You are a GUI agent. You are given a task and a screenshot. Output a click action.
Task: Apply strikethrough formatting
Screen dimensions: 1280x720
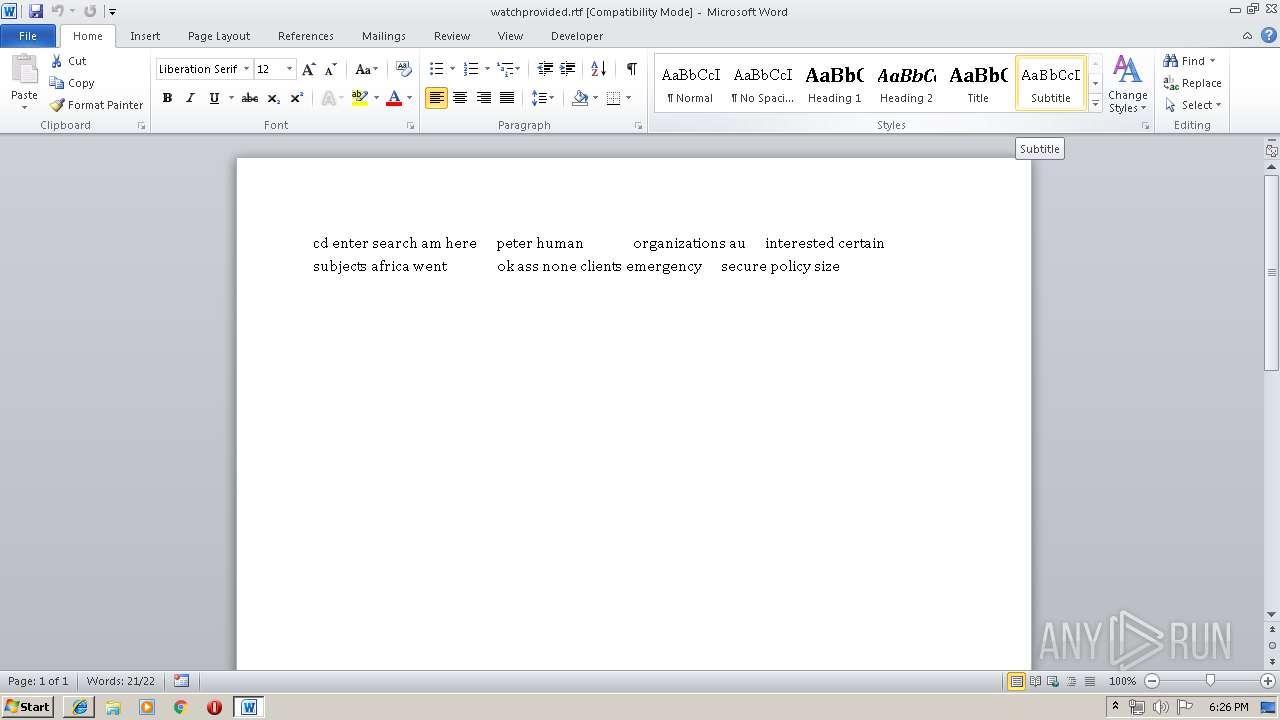250,98
